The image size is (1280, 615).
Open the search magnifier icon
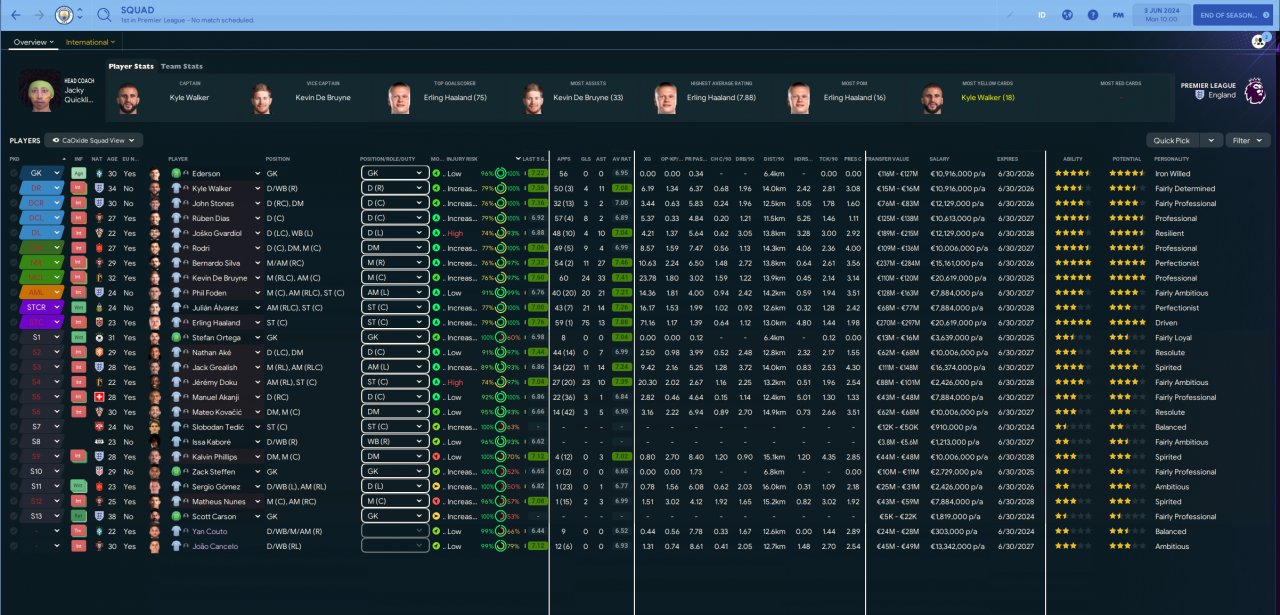104,15
